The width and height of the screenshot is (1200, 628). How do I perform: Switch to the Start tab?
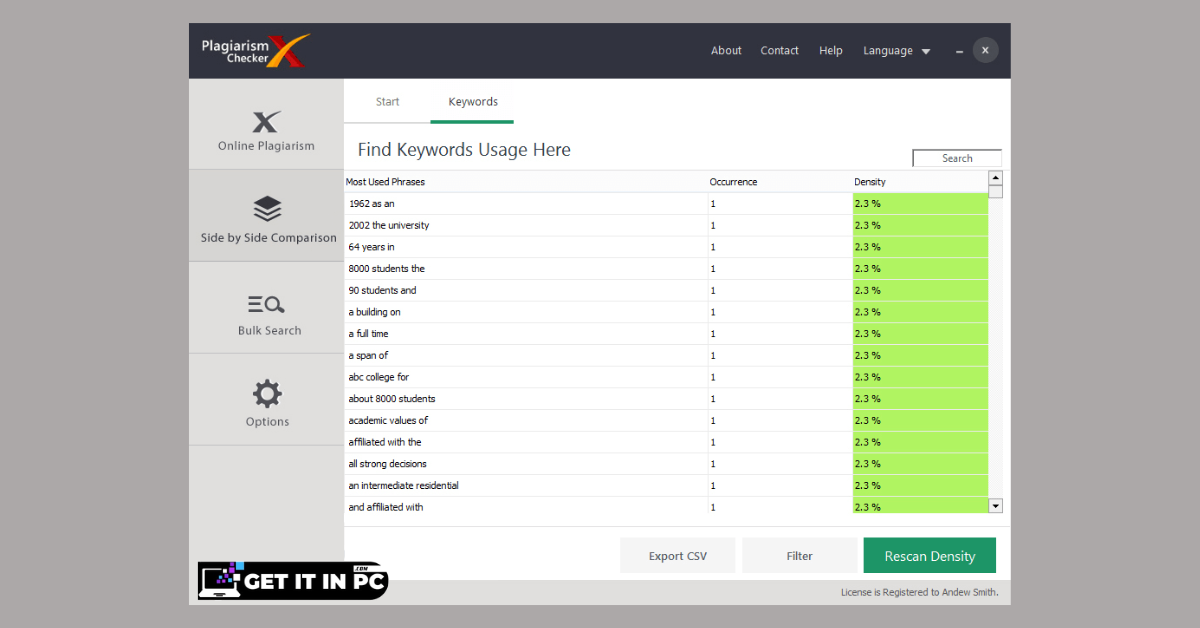point(387,102)
